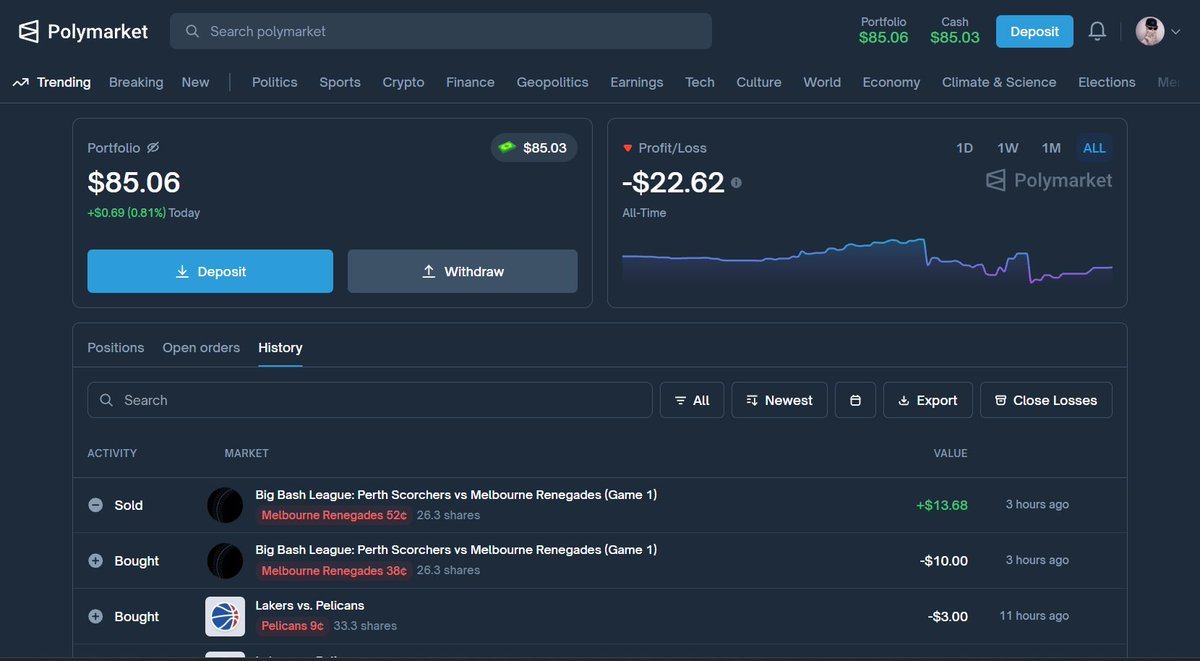Open the profile avatar menu
This screenshot has height=661, width=1200.
coord(1158,31)
